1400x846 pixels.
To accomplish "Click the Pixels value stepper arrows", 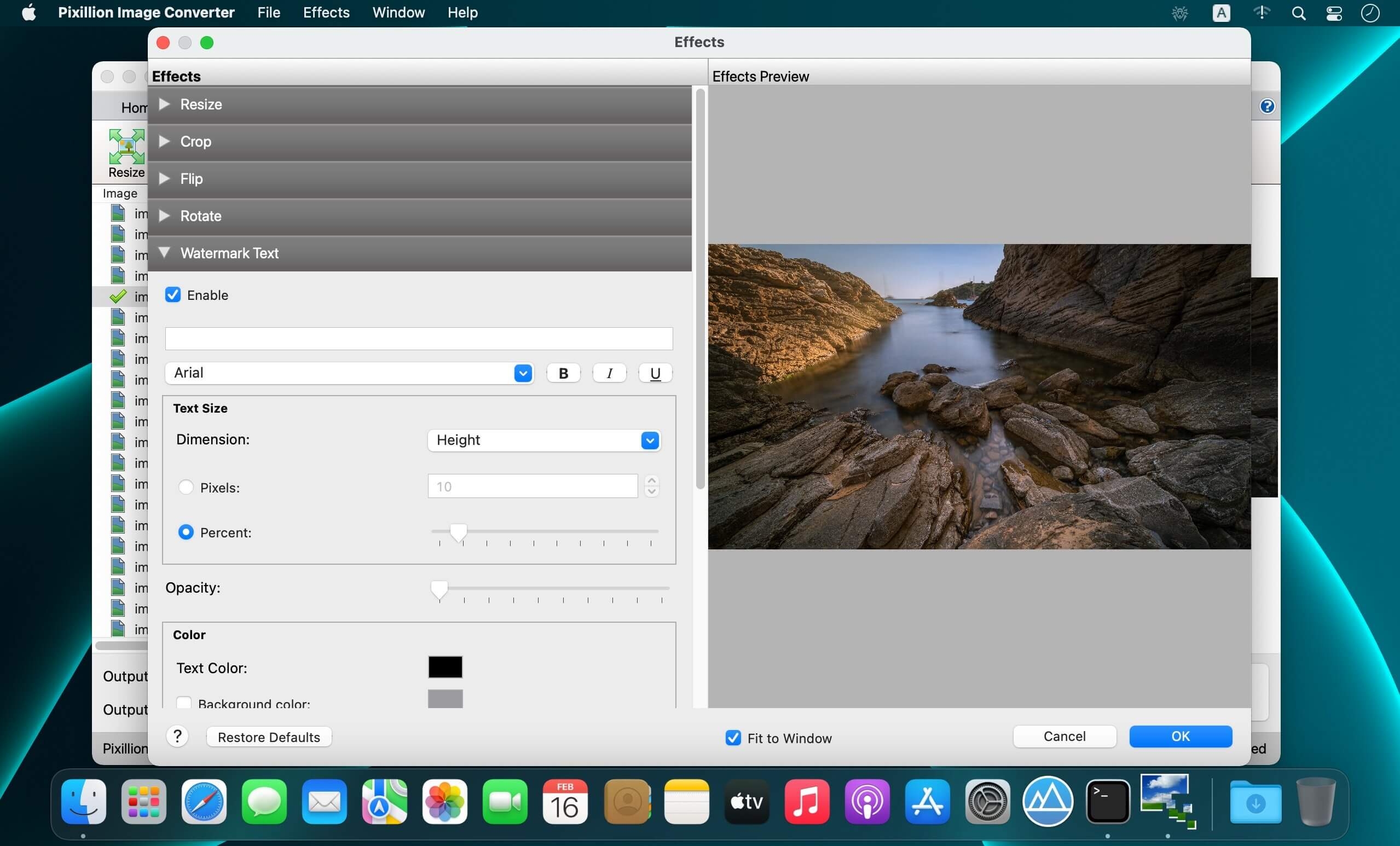I will [x=652, y=486].
